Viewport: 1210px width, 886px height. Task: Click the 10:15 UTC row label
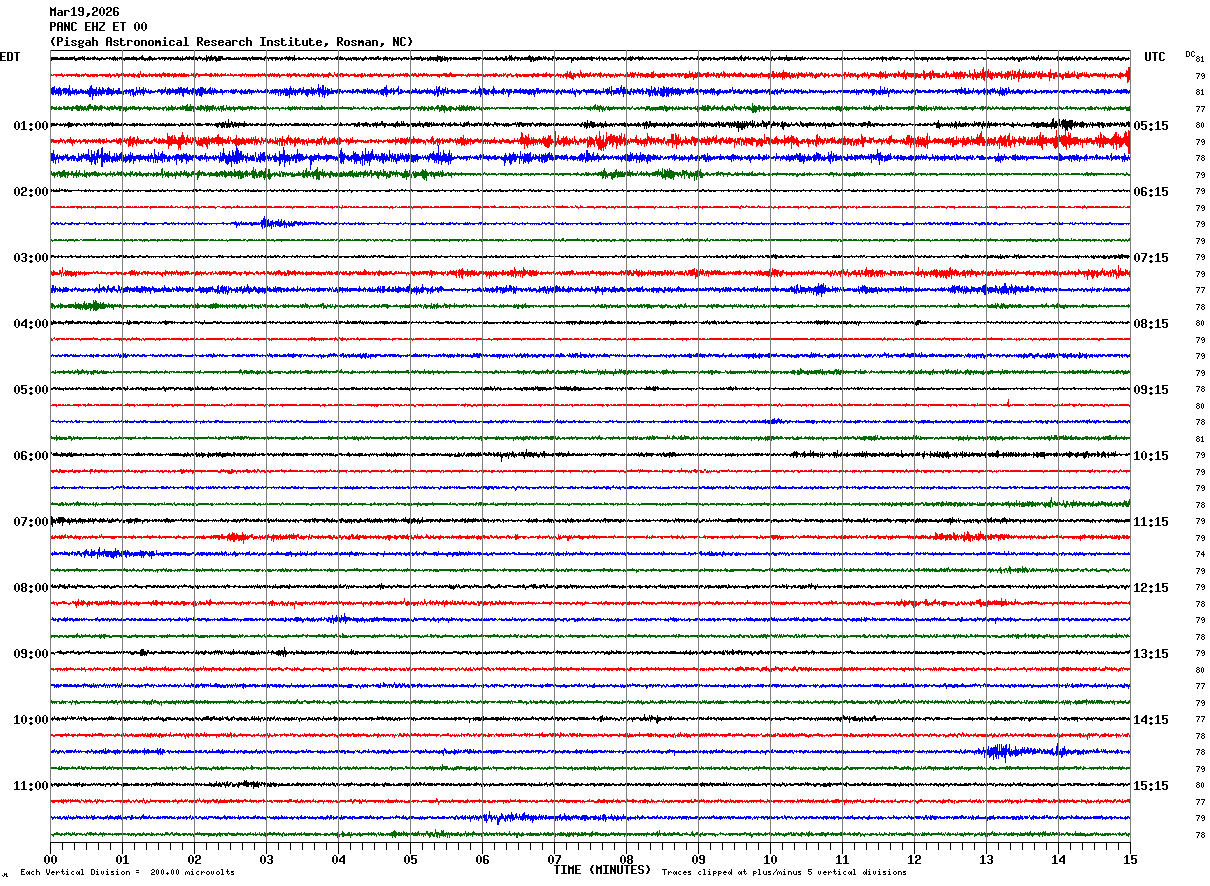pos(1151,456)
